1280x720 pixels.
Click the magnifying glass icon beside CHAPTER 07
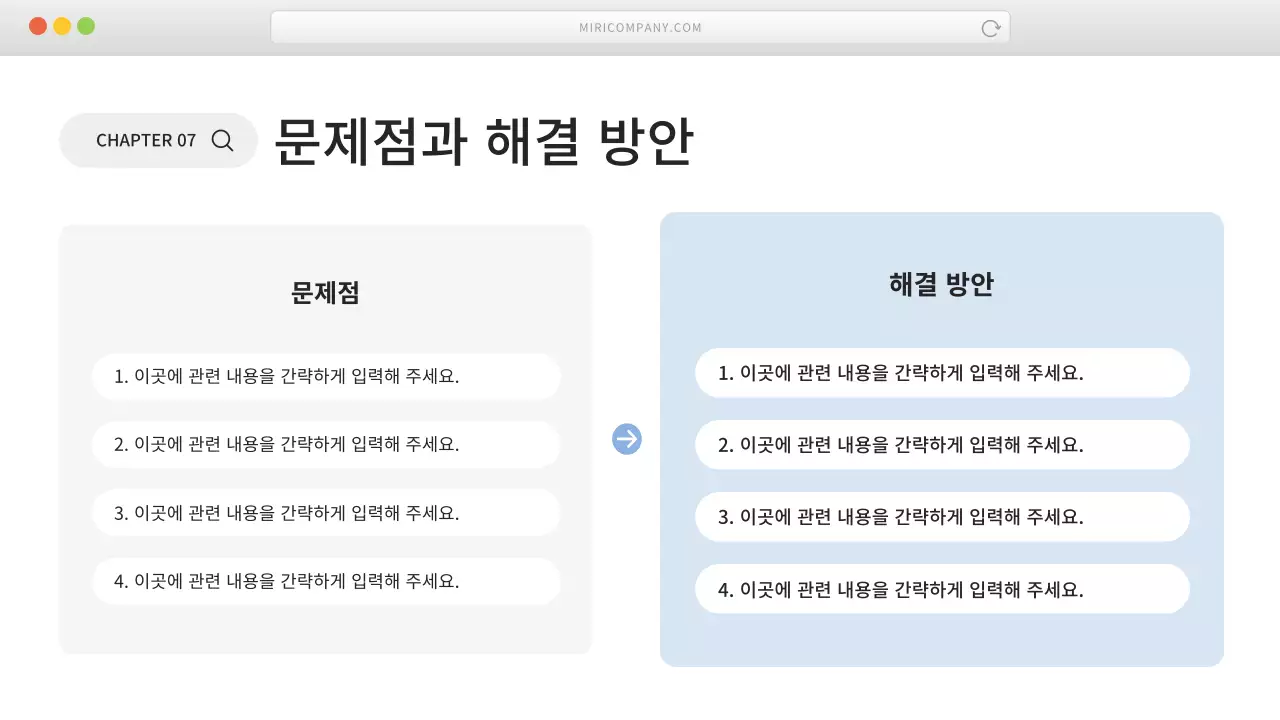click(221, 140)
